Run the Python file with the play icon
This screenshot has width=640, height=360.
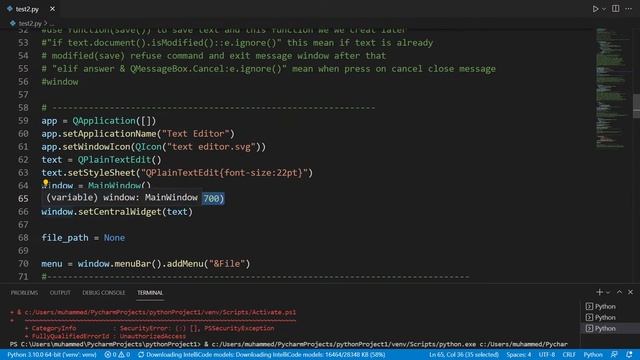click(x=595, y=9)
